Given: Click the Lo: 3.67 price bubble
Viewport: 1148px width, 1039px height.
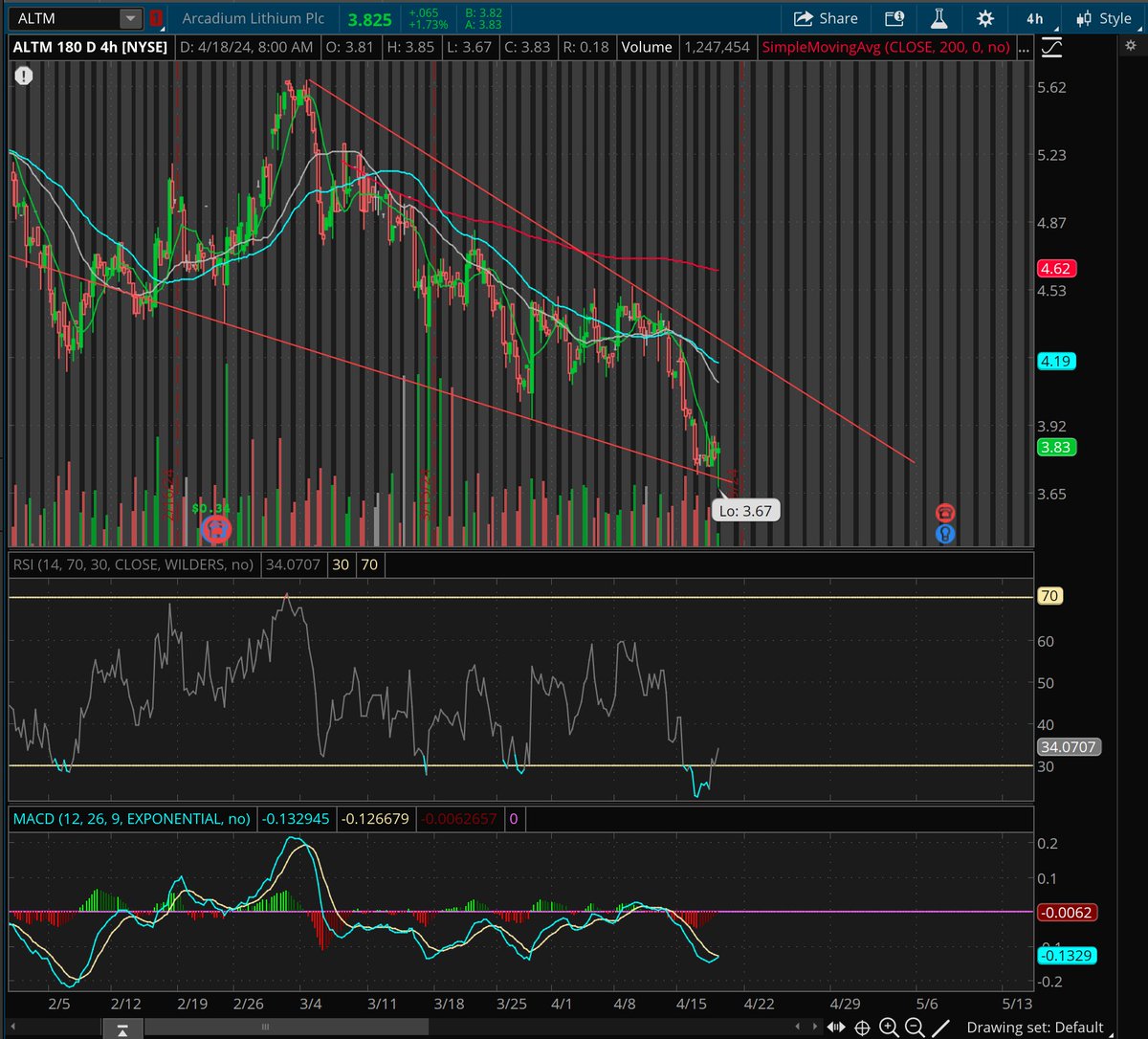Looking at the screenshot, I should (745, 511).
